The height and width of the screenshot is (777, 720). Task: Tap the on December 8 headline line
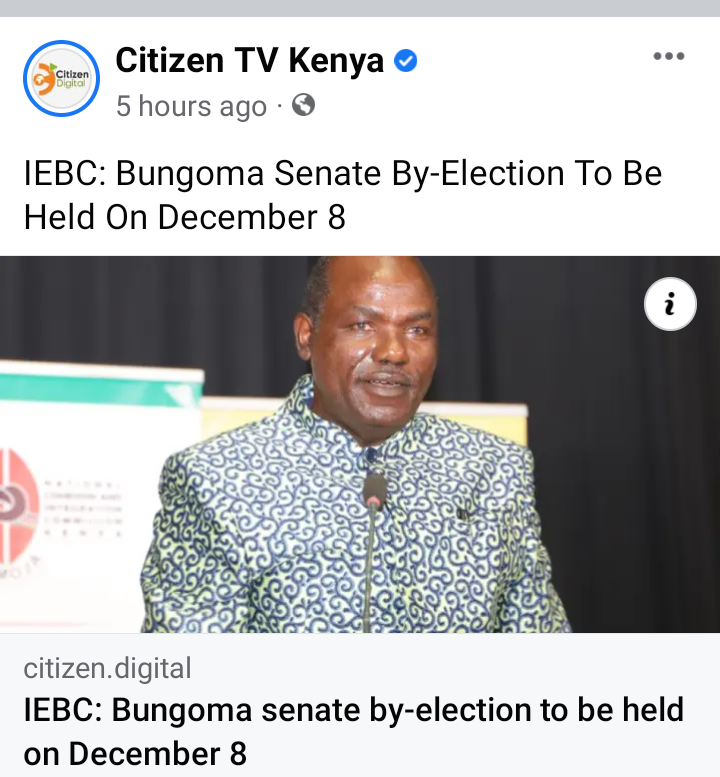point(135,754)
